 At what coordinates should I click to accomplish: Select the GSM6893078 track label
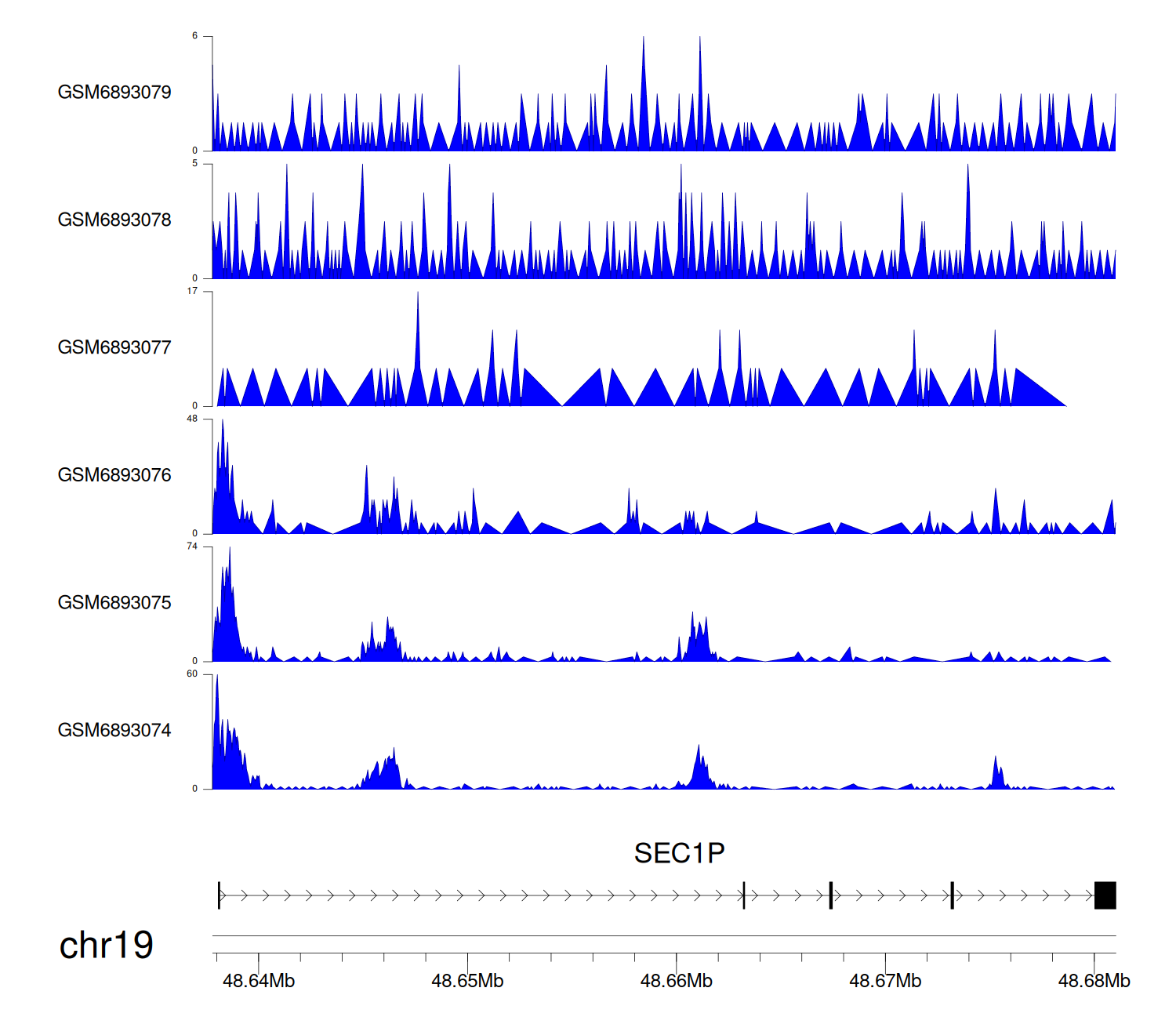114,220
